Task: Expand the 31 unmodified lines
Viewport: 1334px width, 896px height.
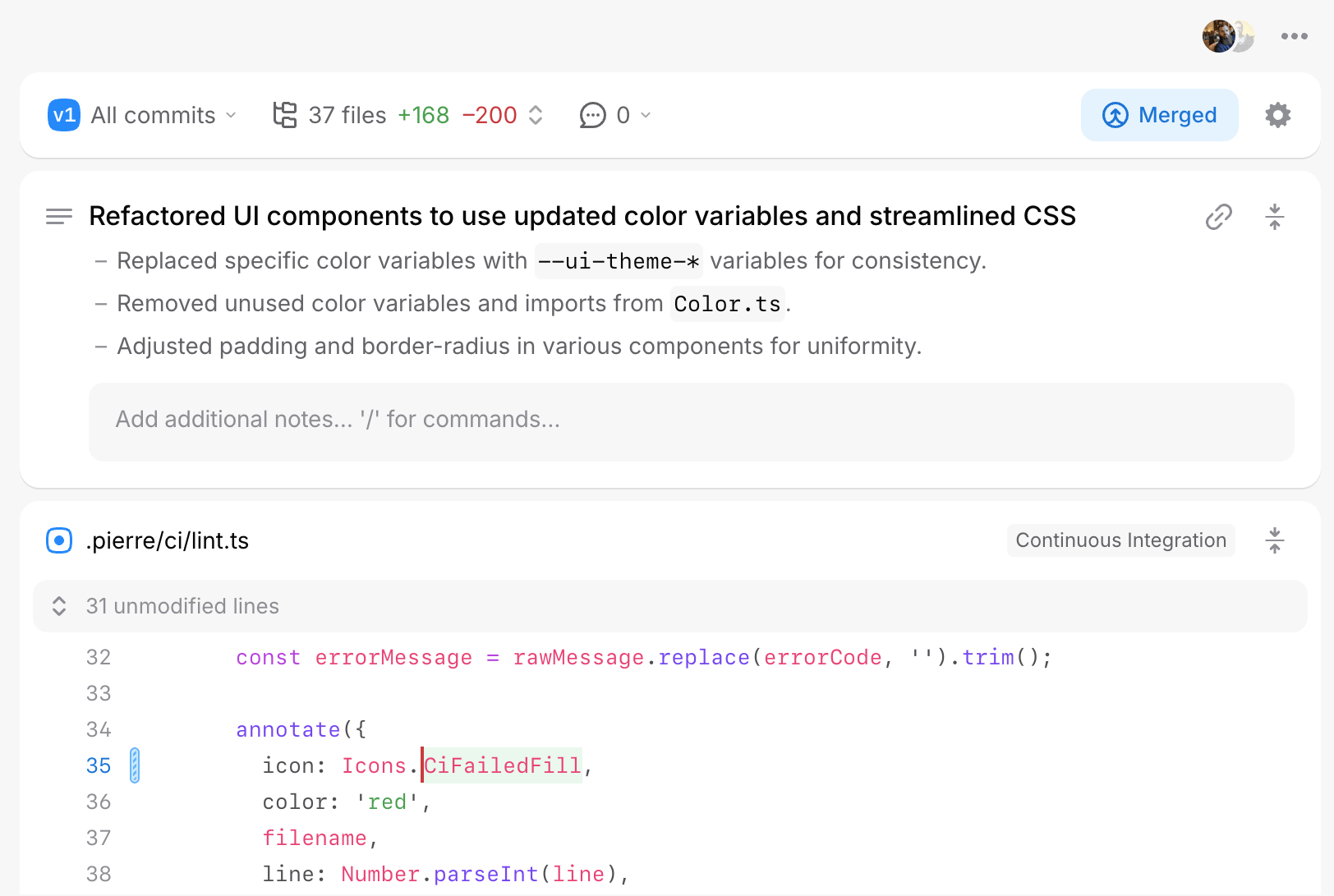Action: [59, 606]
